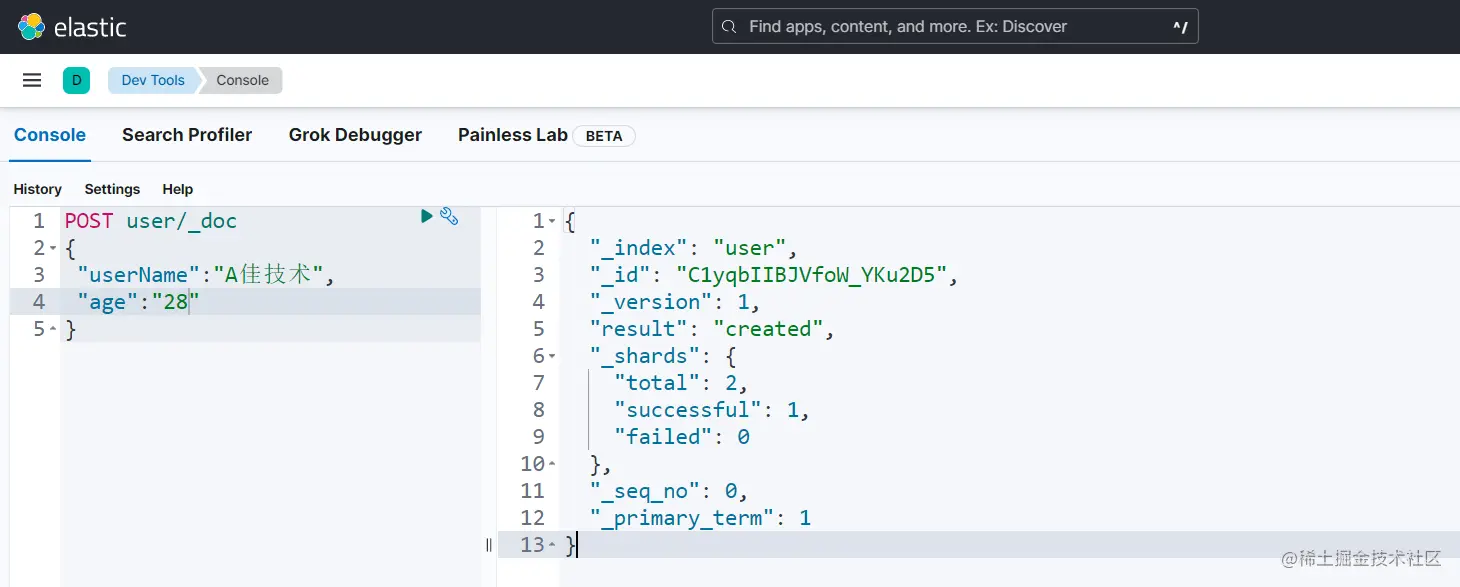Open the Grok Debugger tab
The height and width of the screenshot is (587, 1460).
tap(355, 135)
